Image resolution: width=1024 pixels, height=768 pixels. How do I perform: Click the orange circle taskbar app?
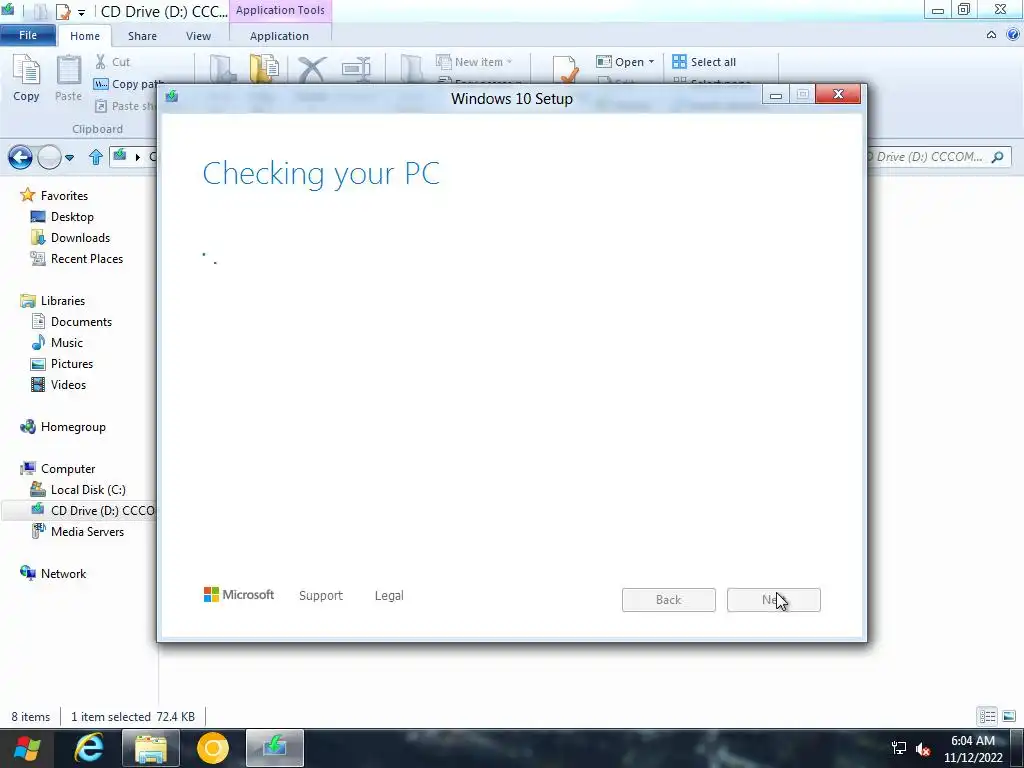[x=213, y=748]
